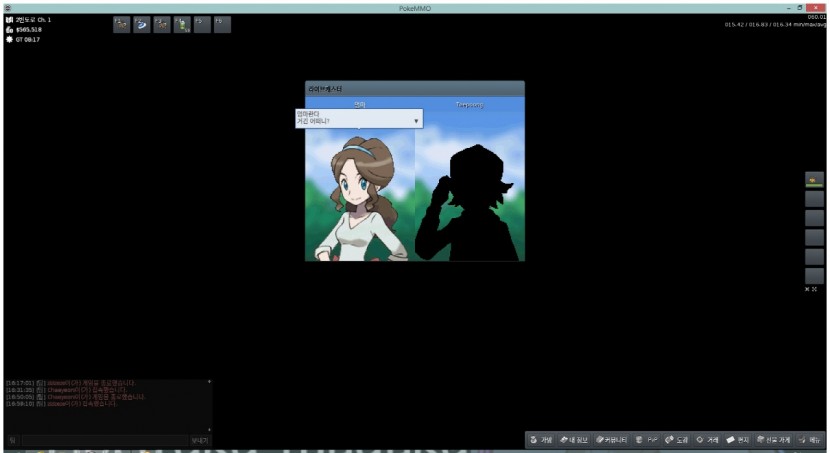Click the chat channel selector left of input
830x453 pixels.
(12, 440)
